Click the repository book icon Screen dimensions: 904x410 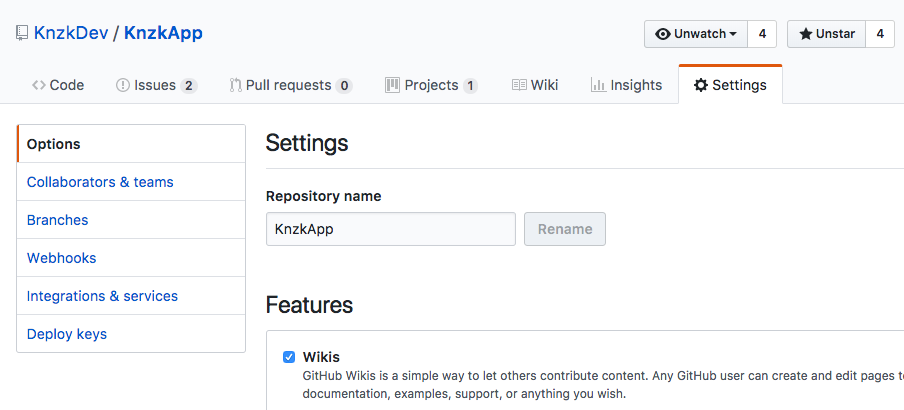[x=22, y=33]
